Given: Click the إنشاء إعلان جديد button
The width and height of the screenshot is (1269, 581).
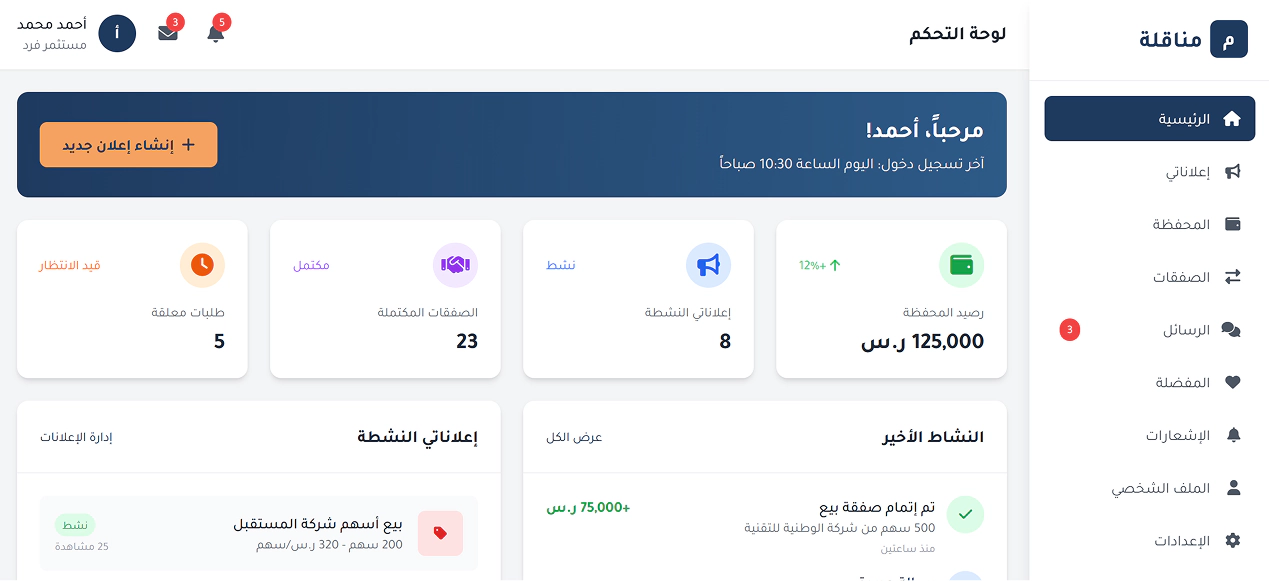Looking at the screenshot, I should point(128,144).
